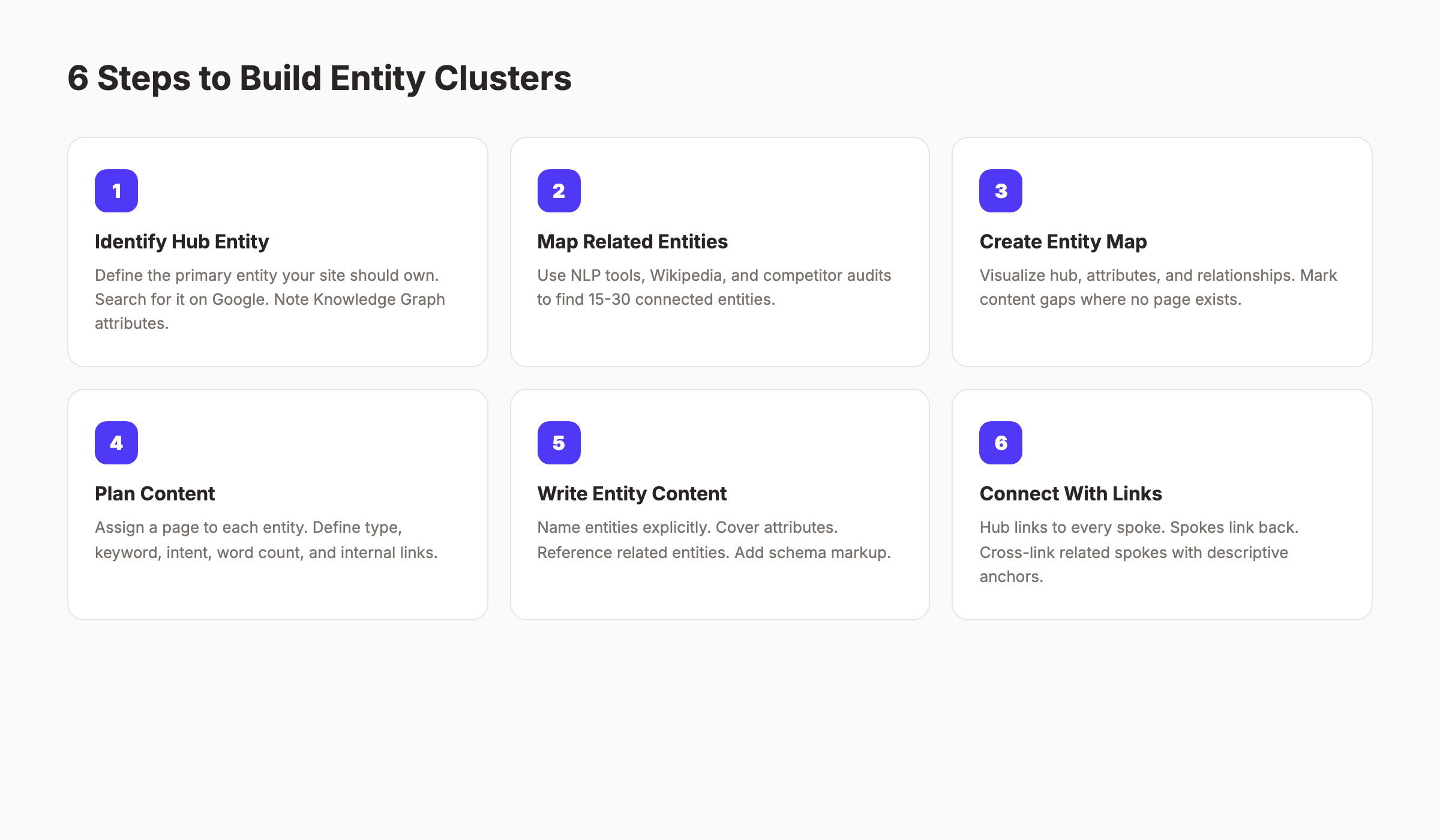Expand the Identify Hub Entity card
The image size is (1440, 840).
(277, 252)
